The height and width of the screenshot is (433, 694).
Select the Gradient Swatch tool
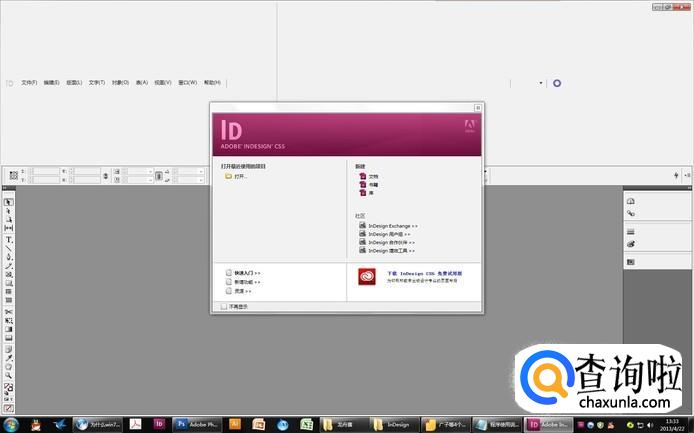click(8, 329)
